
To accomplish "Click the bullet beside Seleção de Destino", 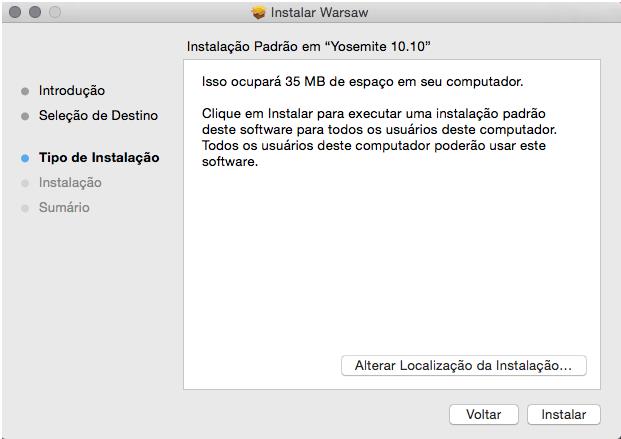I will tap(25, 116).
